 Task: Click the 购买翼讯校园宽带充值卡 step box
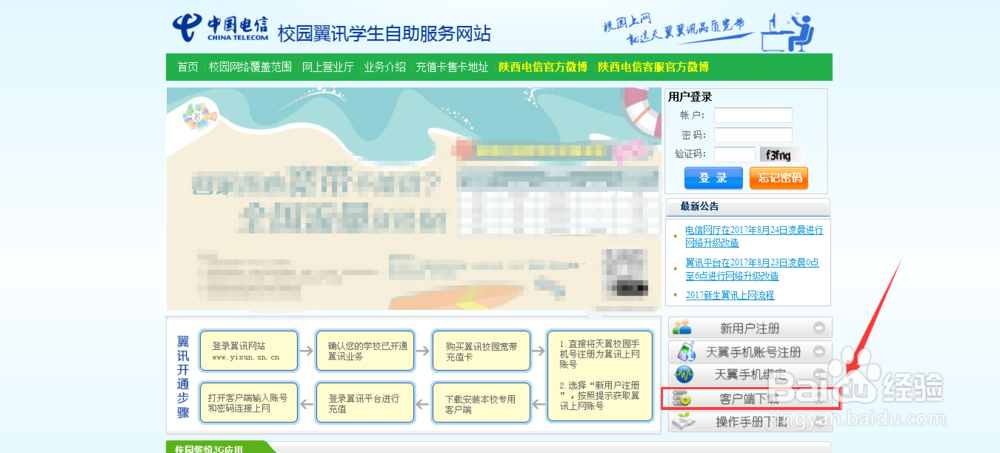pyautogui.click(x=481, y=351)
